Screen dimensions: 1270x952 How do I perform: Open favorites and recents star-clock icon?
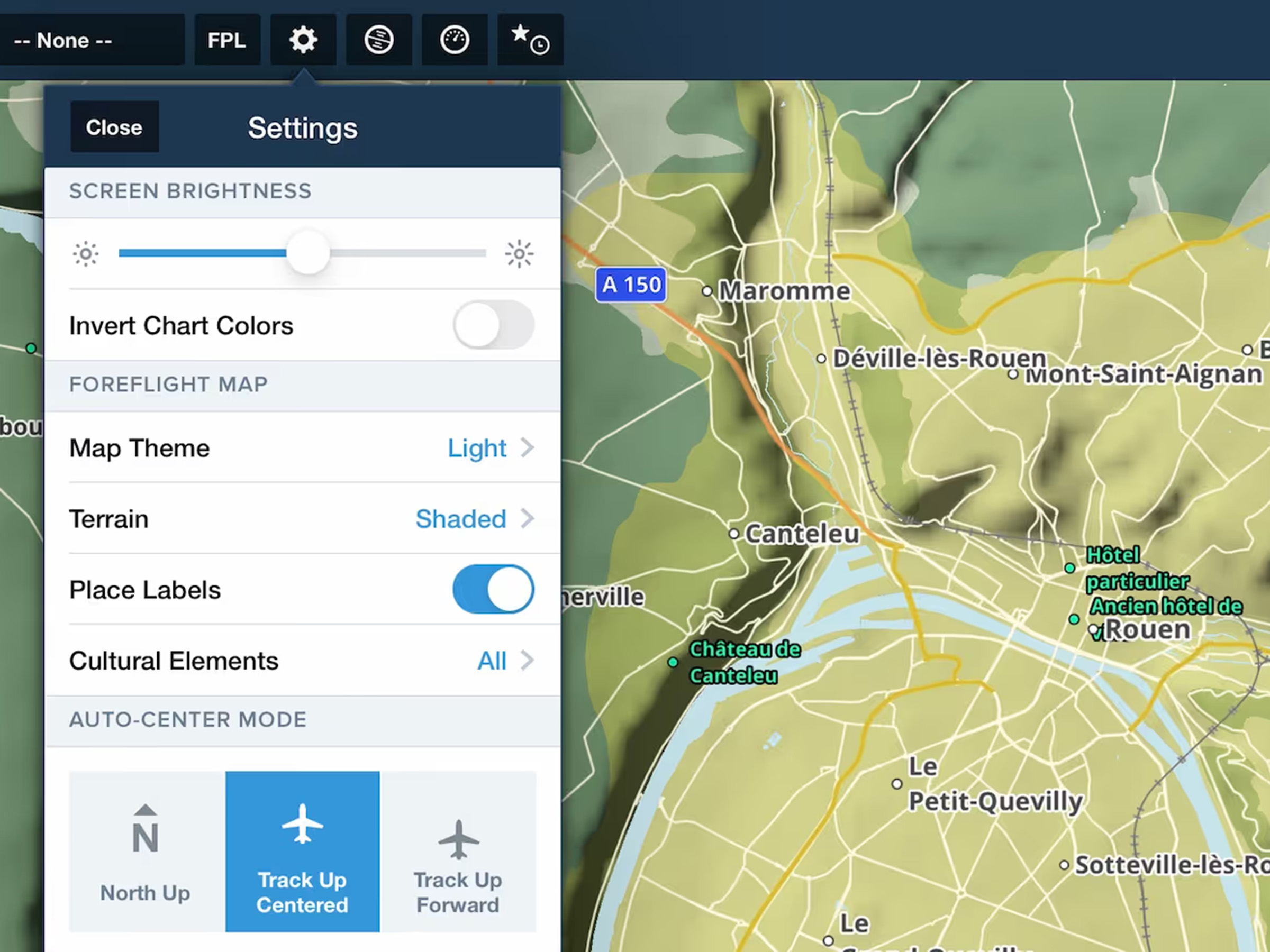click(530, 40)
